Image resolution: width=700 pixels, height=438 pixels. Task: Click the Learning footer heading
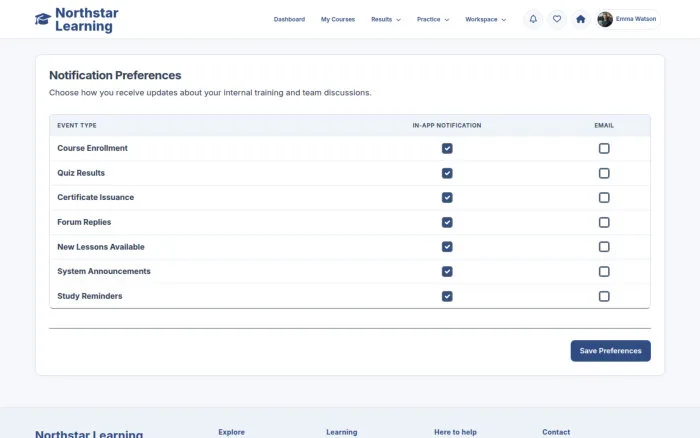[x=342, y=432]
